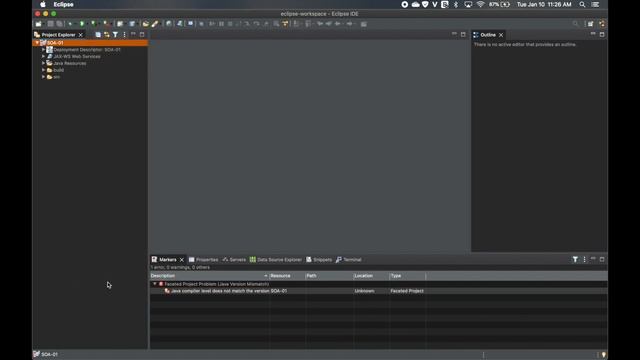Click Faceted Project type cell

coord(407,291)
